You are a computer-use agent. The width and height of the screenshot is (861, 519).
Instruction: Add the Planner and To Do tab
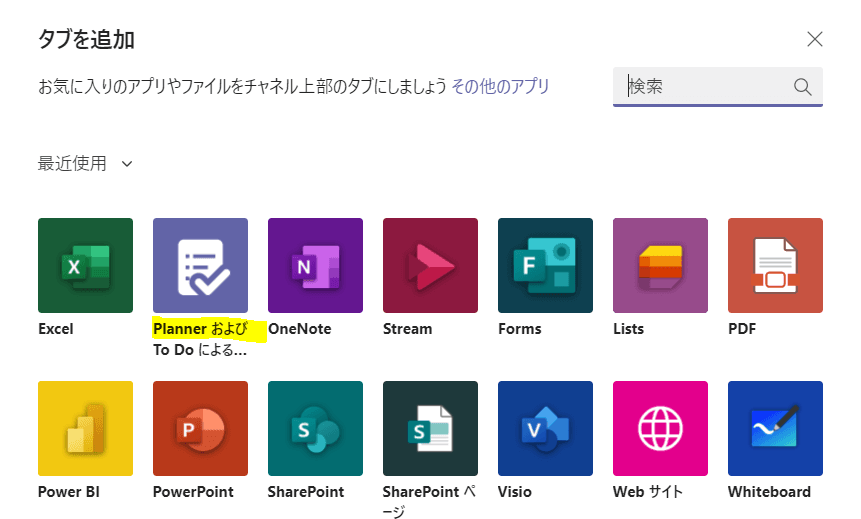point(200,265)
